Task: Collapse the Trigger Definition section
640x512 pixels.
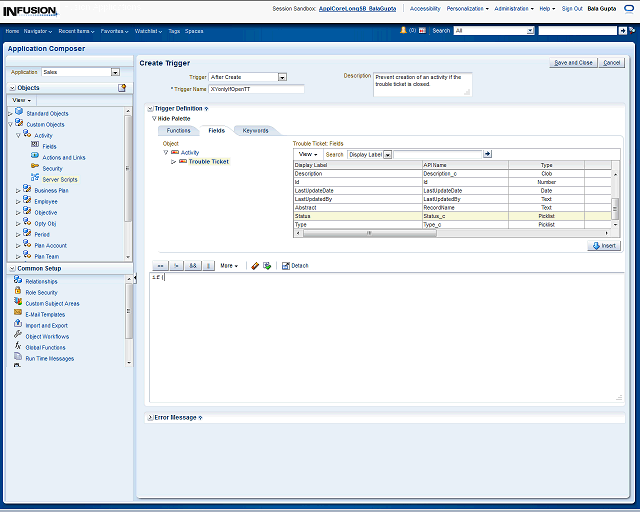Action: point(150,108)
